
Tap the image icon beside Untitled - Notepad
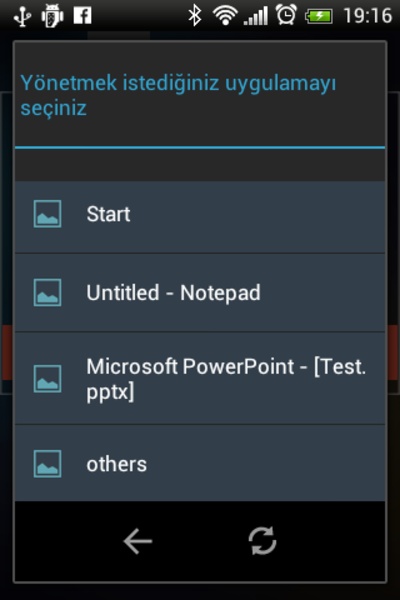(x=47, y=293)
